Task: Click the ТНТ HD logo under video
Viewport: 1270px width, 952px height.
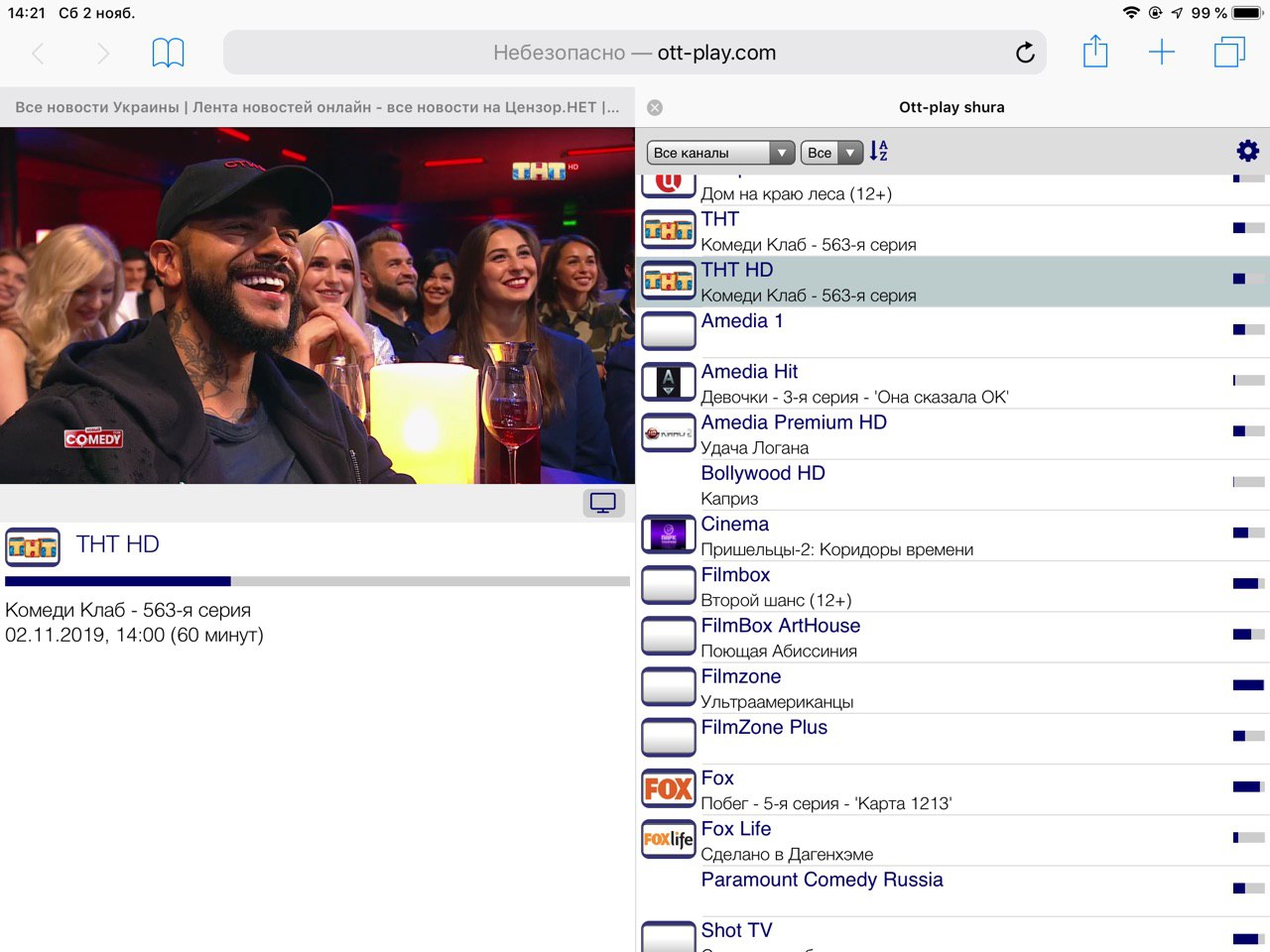Action: tap(33, 546)
